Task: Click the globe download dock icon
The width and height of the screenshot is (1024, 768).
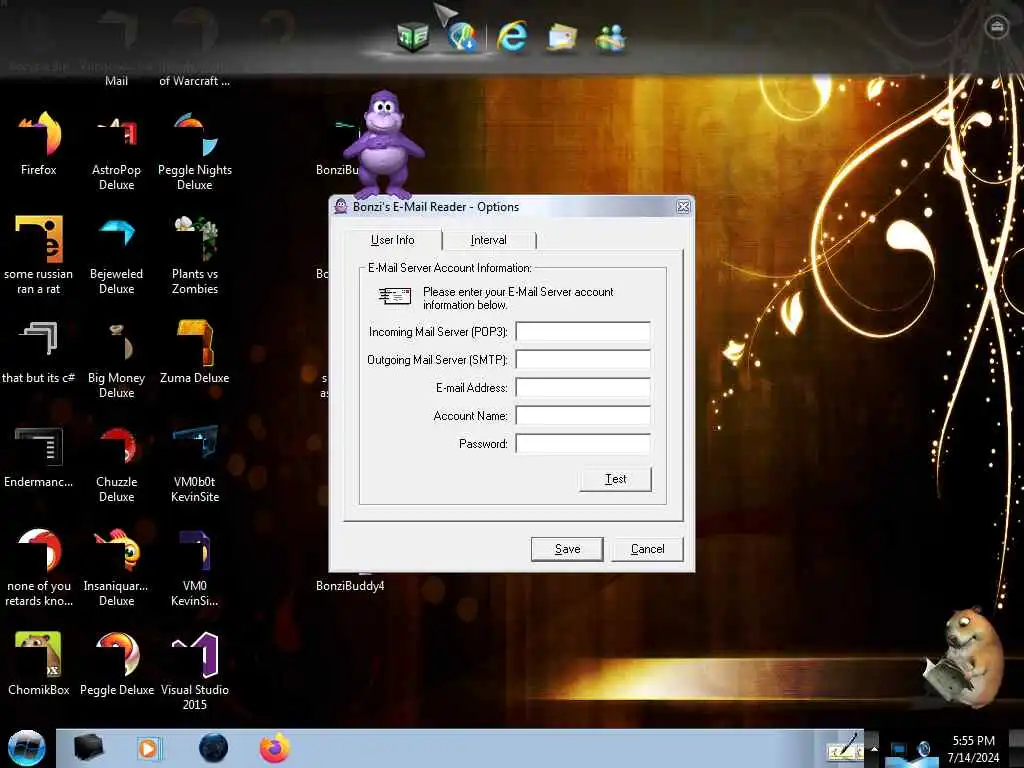Action: [x=462, y=36]
